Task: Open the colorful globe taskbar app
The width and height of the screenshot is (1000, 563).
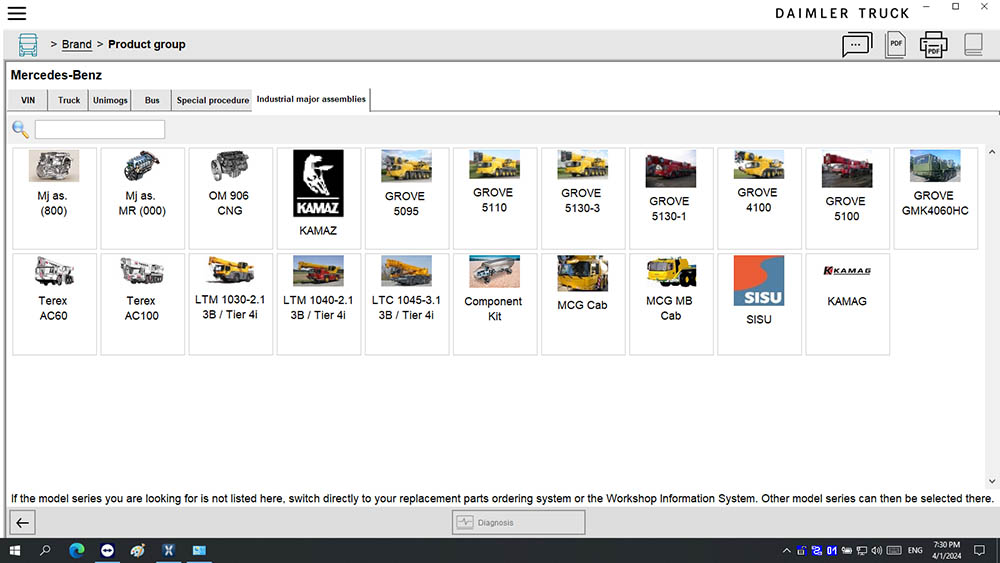Action: (x=138, y=550)
